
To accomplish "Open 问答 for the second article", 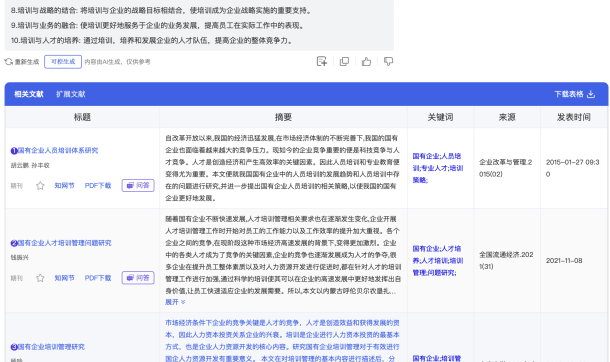I will [x=138, y=278].
